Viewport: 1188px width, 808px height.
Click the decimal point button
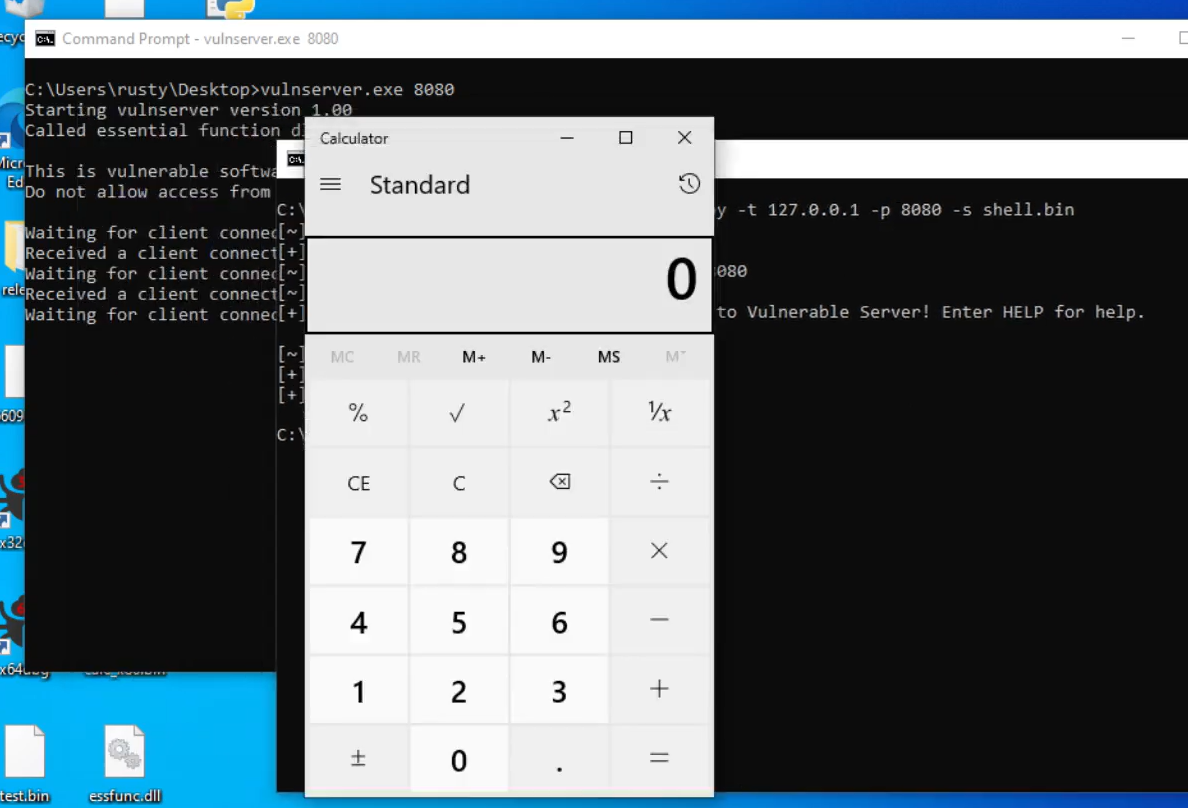[559, 759]
